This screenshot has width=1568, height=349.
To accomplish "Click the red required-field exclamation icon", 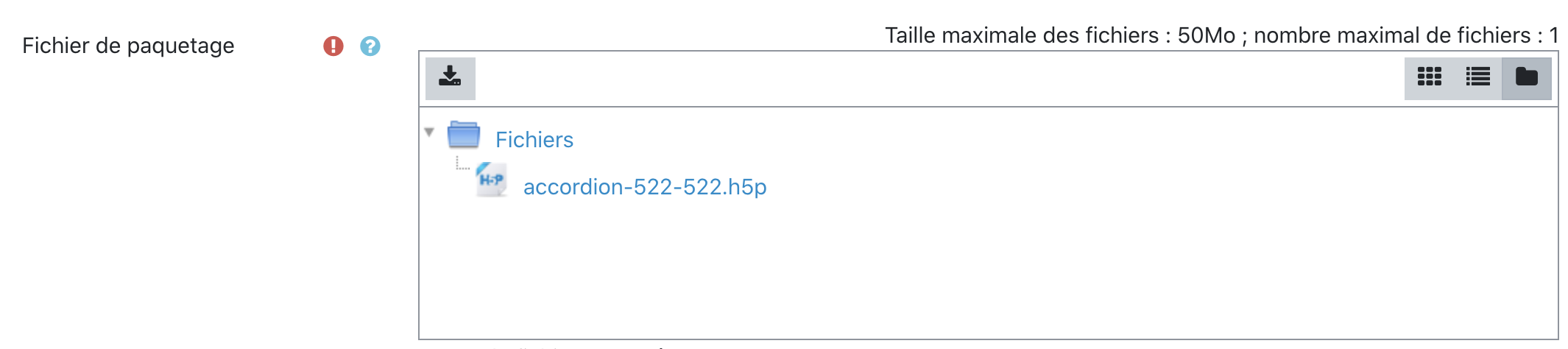I will coord(333,46).
